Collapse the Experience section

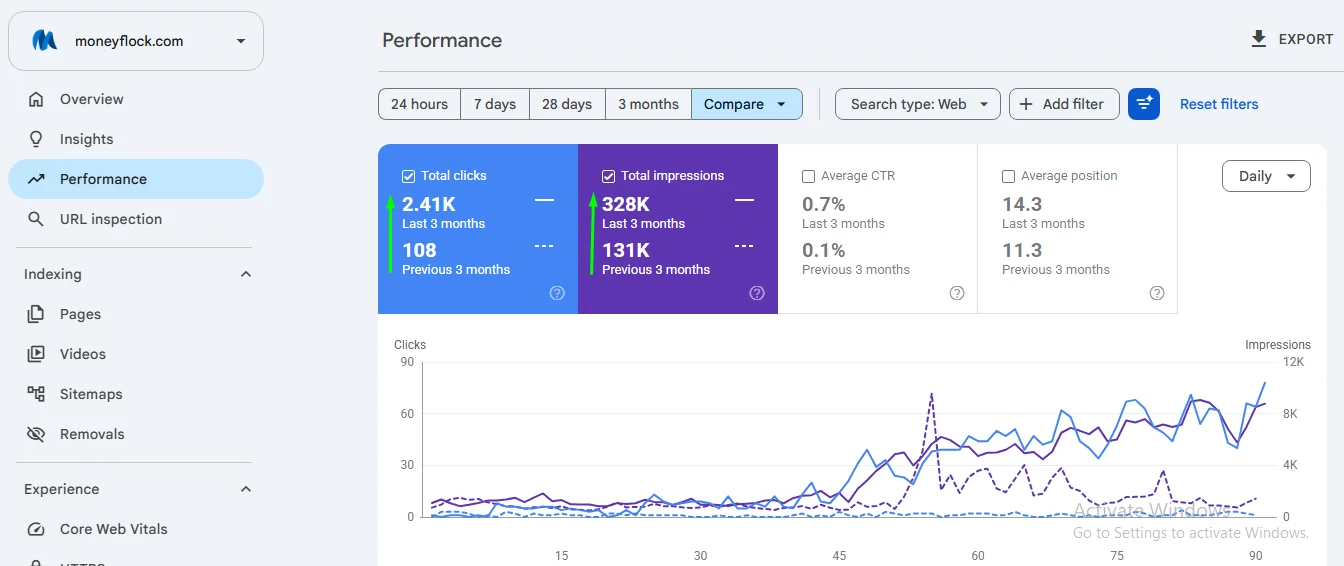246,489
